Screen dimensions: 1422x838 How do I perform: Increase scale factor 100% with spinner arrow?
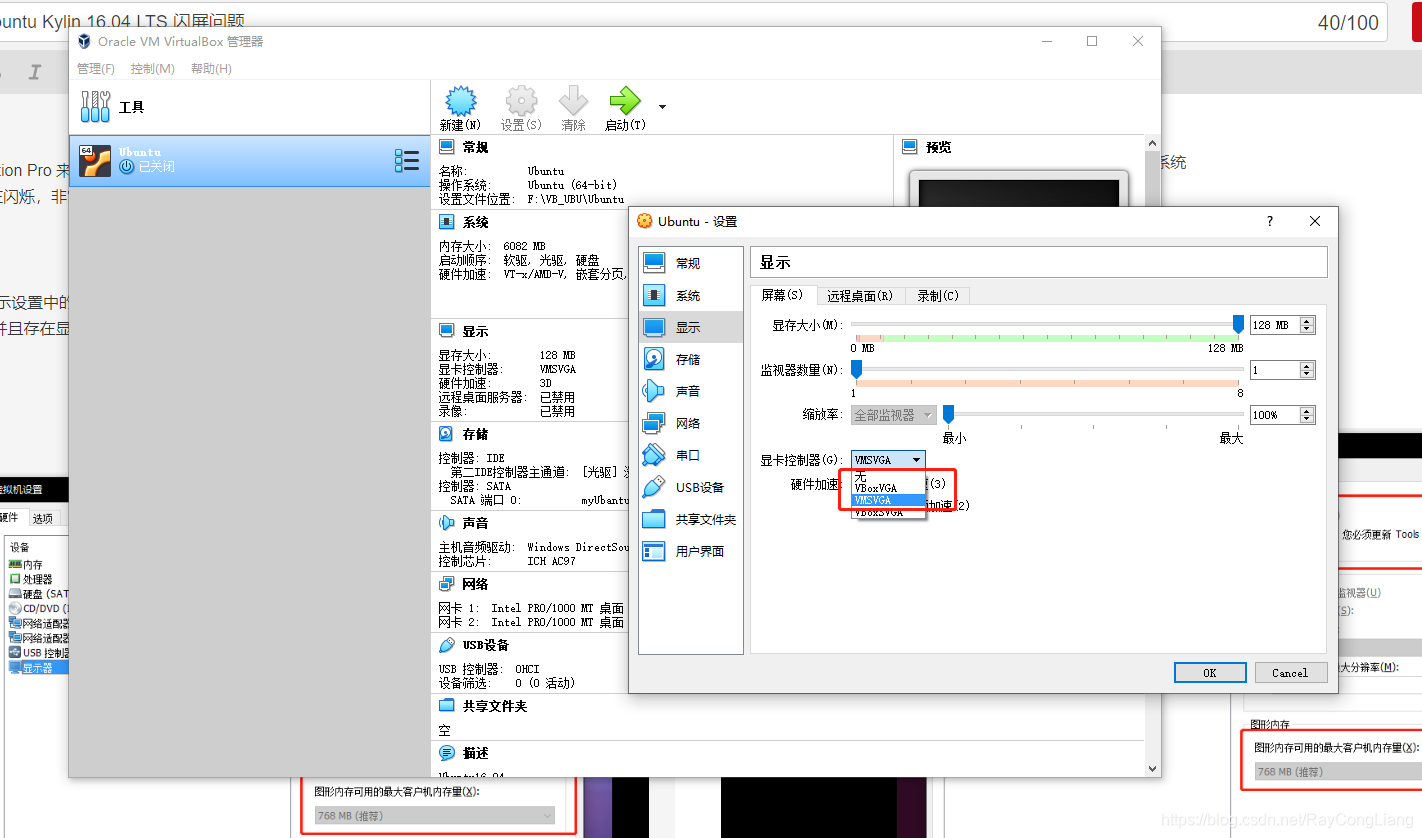click(x=1307, y=410)
